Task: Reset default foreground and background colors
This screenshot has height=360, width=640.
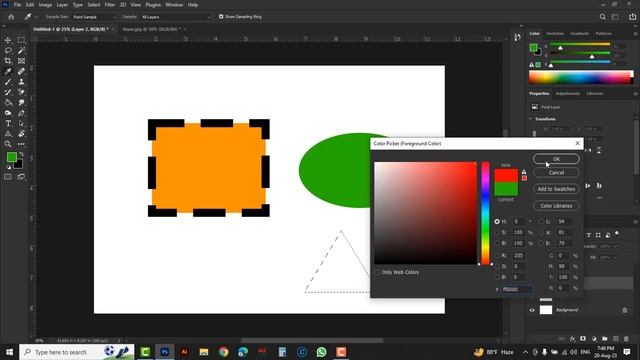Action: (8, 167)
